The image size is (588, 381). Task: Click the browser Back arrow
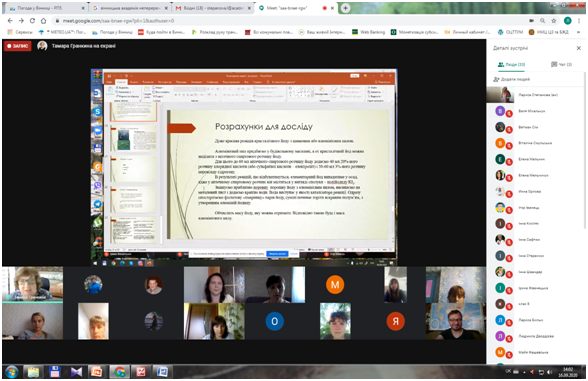[10, 21]
